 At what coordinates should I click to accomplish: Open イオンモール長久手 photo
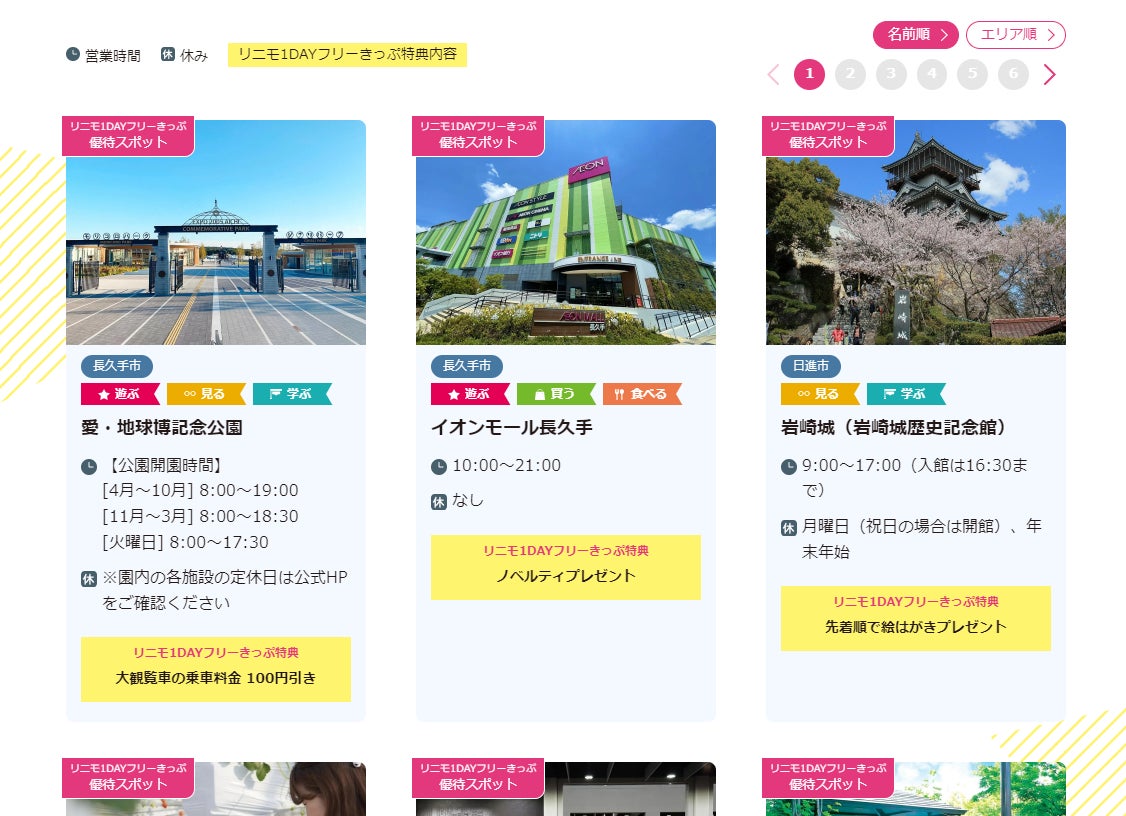[x=566, y=233]
